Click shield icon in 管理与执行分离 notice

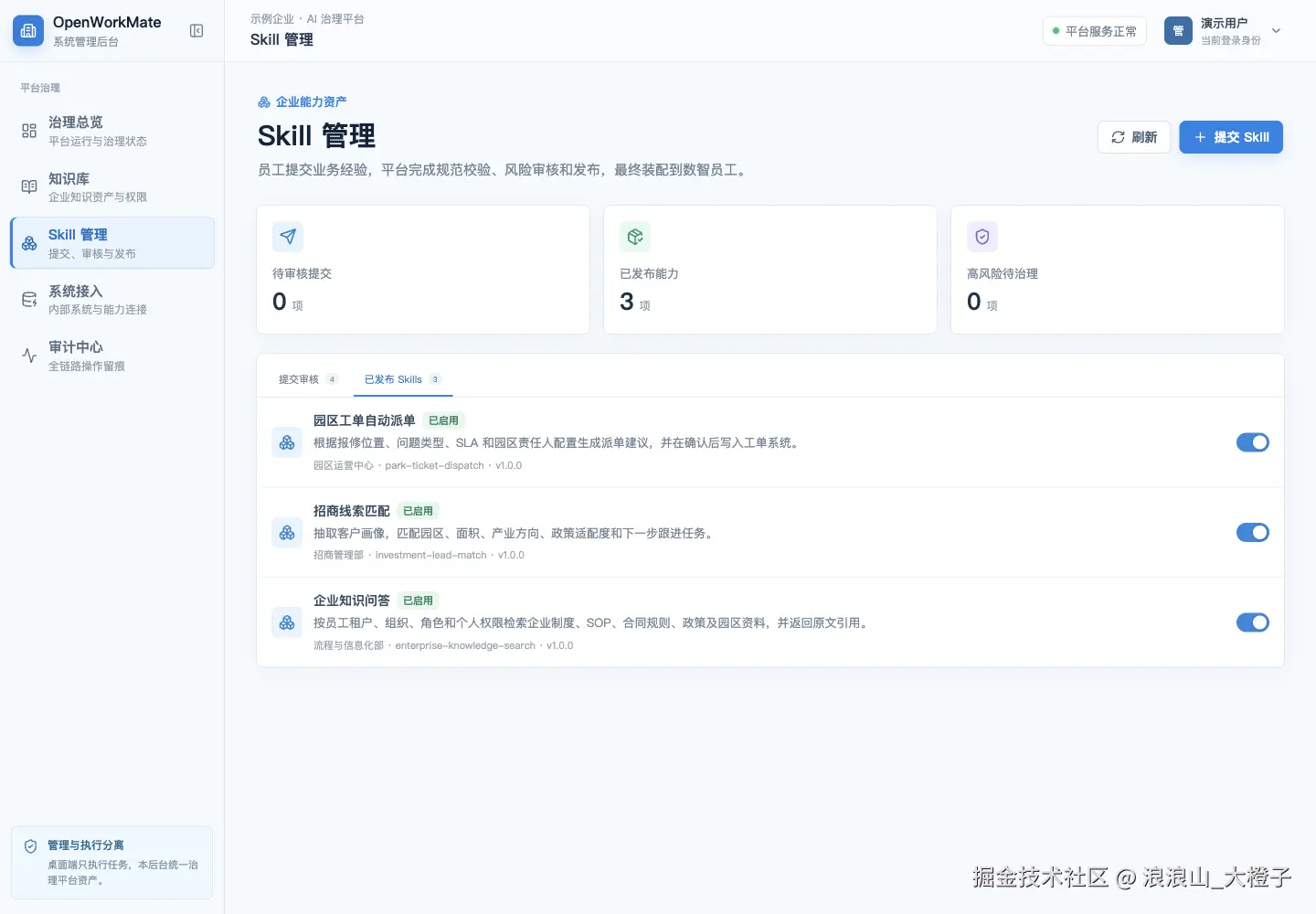coord(31,846)
